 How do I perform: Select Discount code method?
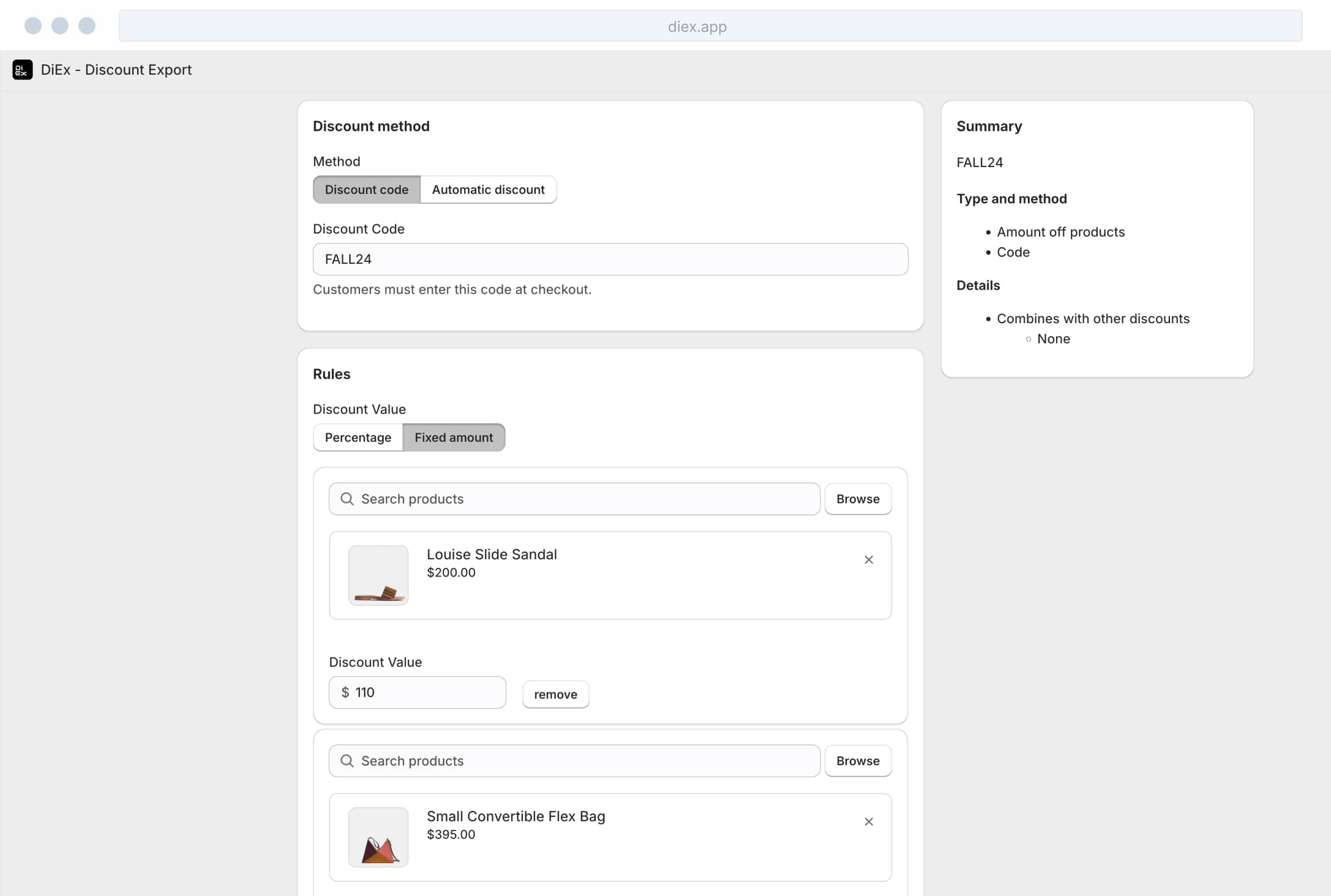click(x=366, y=190)
